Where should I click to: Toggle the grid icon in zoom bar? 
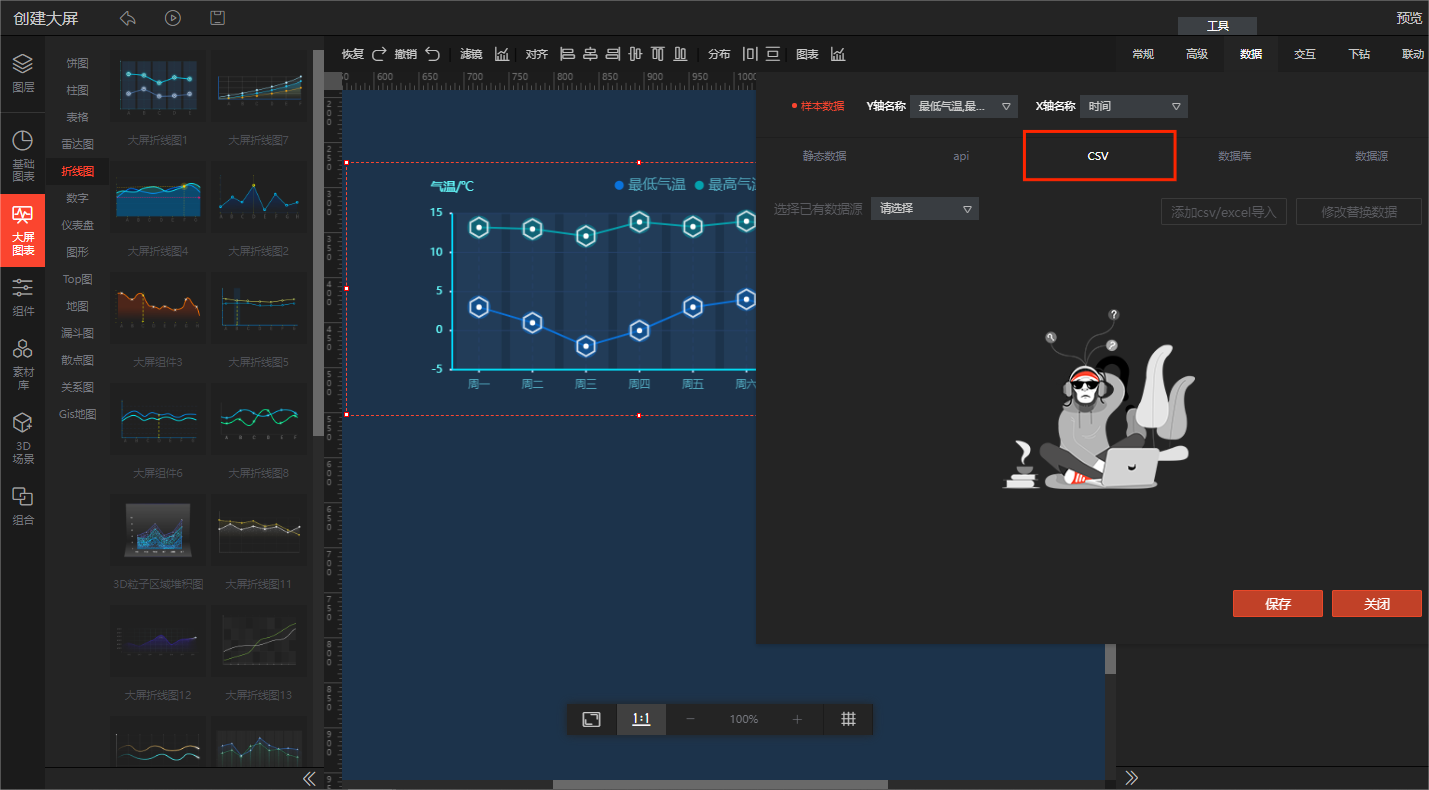pyautogui.click(x=848, y=719)
